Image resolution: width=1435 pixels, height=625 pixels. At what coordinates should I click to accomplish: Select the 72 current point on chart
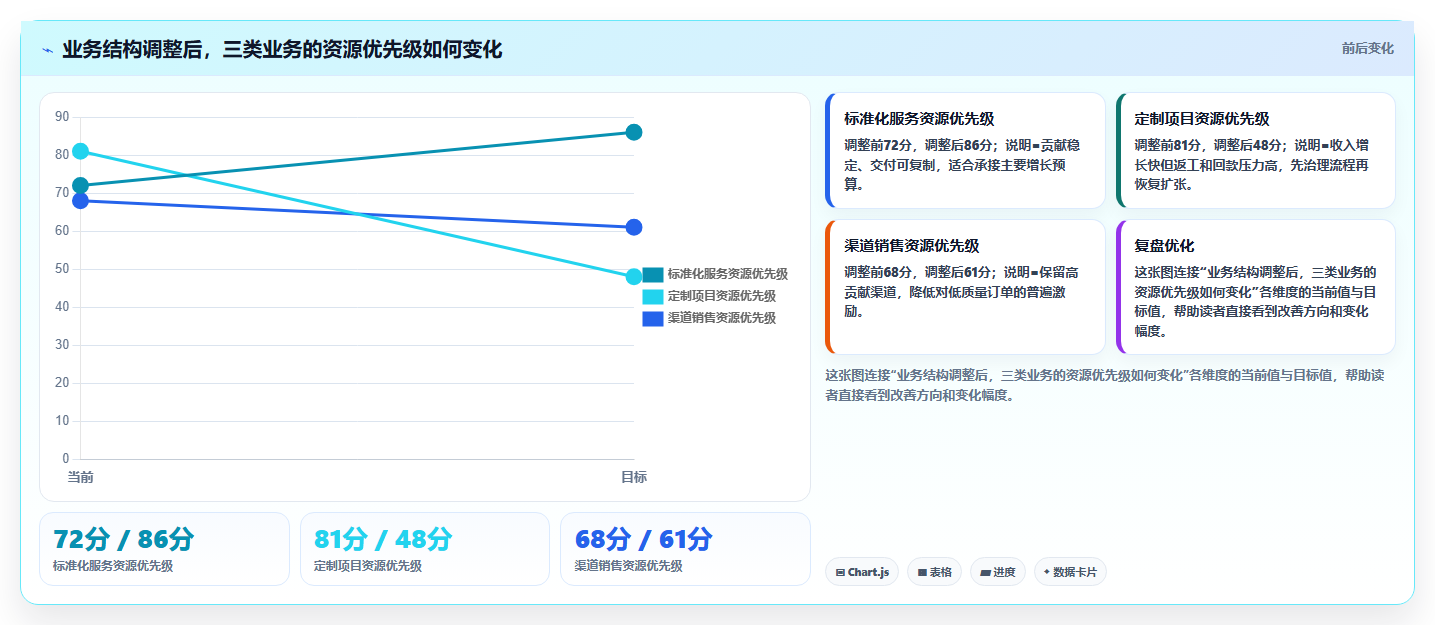80,185
